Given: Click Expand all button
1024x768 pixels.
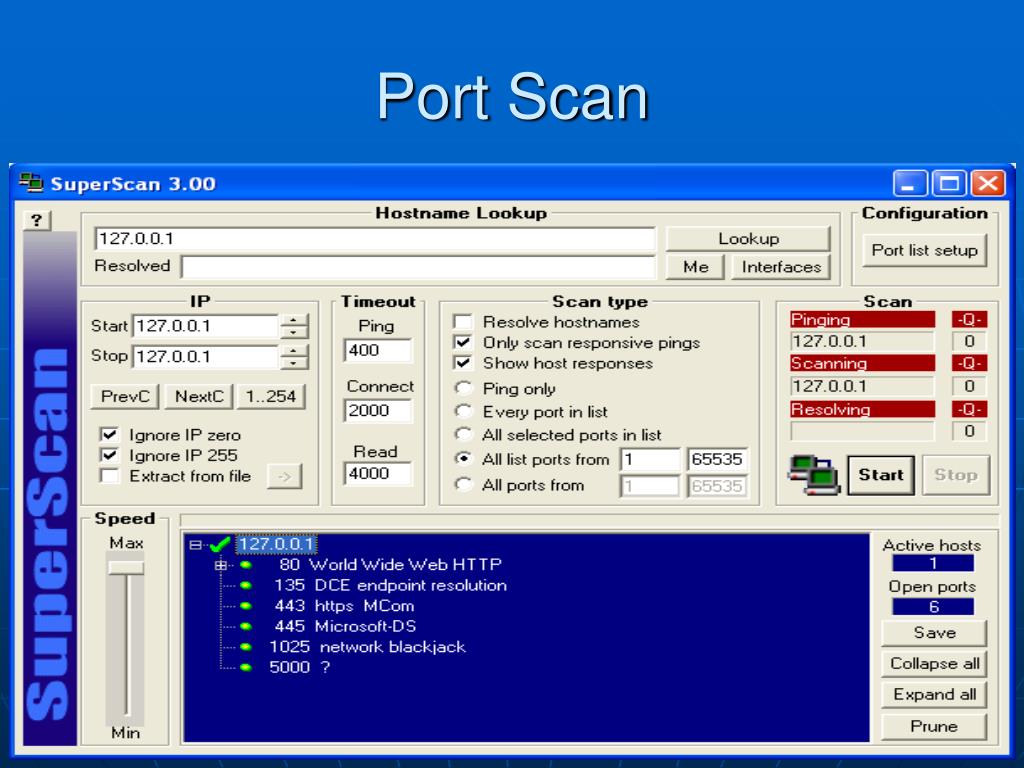Looking at the screenshot, I should pos(935,695).
